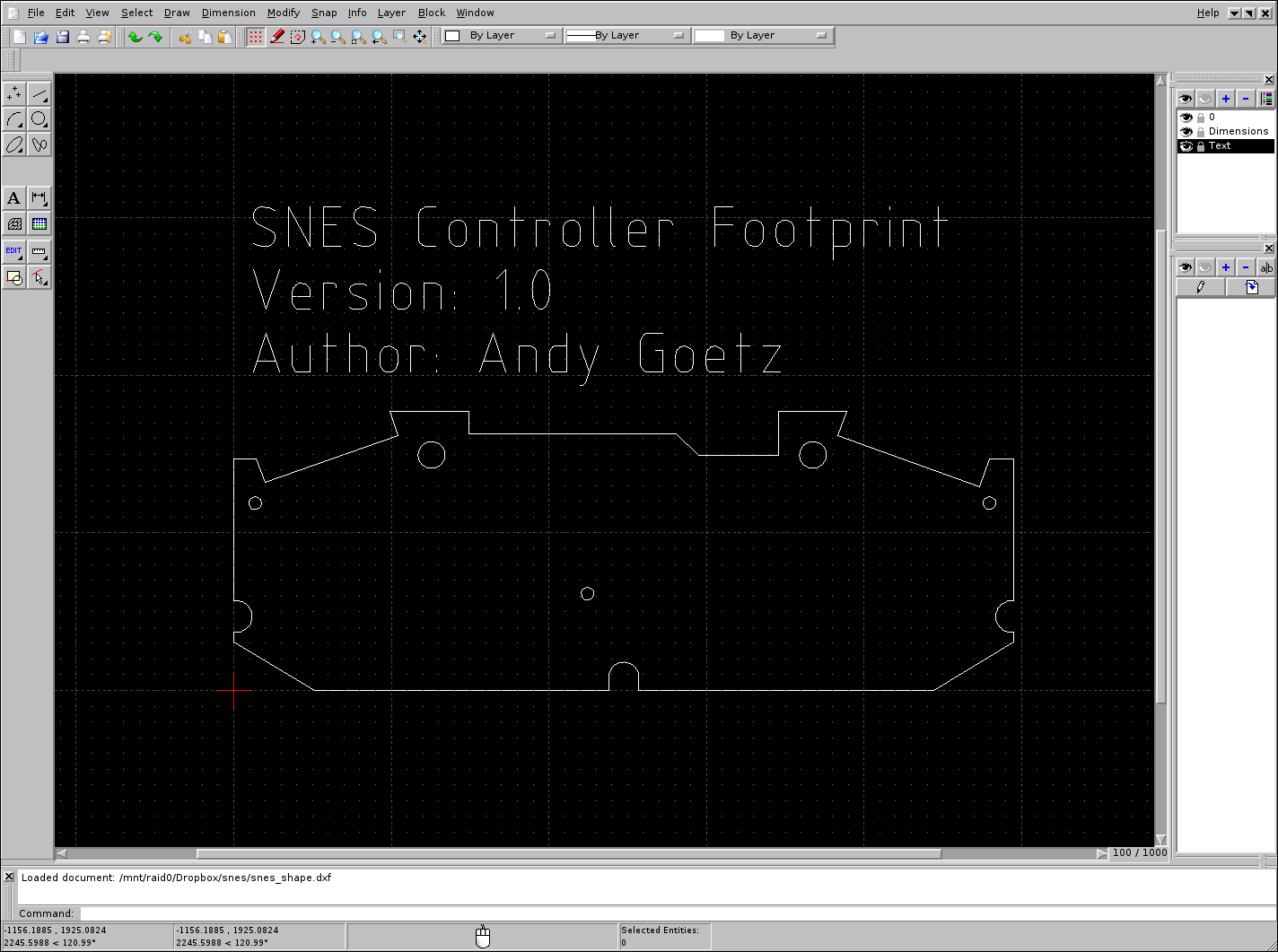This screenshot has width=1278, height=952.
Task: Select the Ellipse tool
Action: click(13, 144)
